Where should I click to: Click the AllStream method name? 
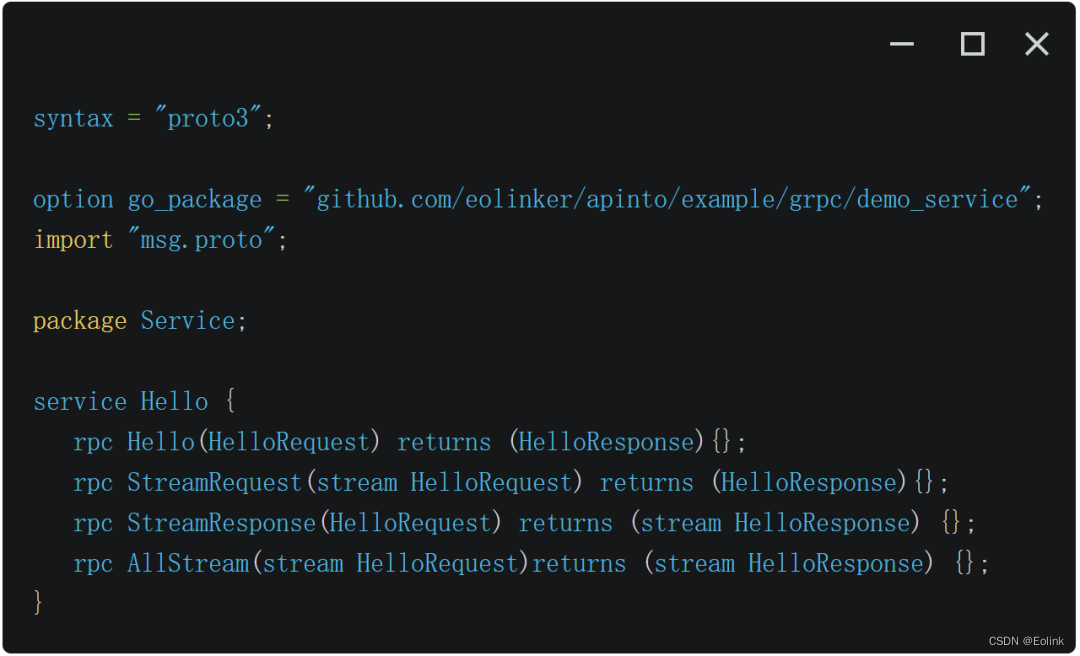pos(188,564)
